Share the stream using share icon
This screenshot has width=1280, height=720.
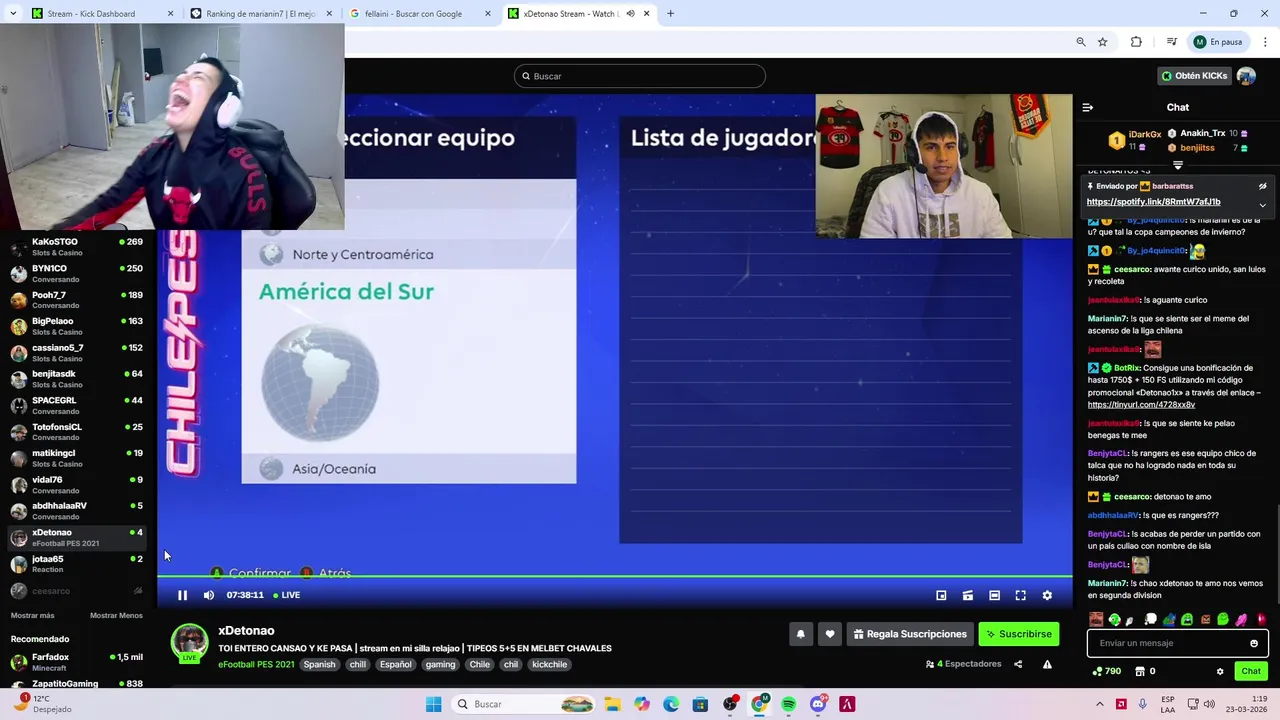(x=1018, y=664)
